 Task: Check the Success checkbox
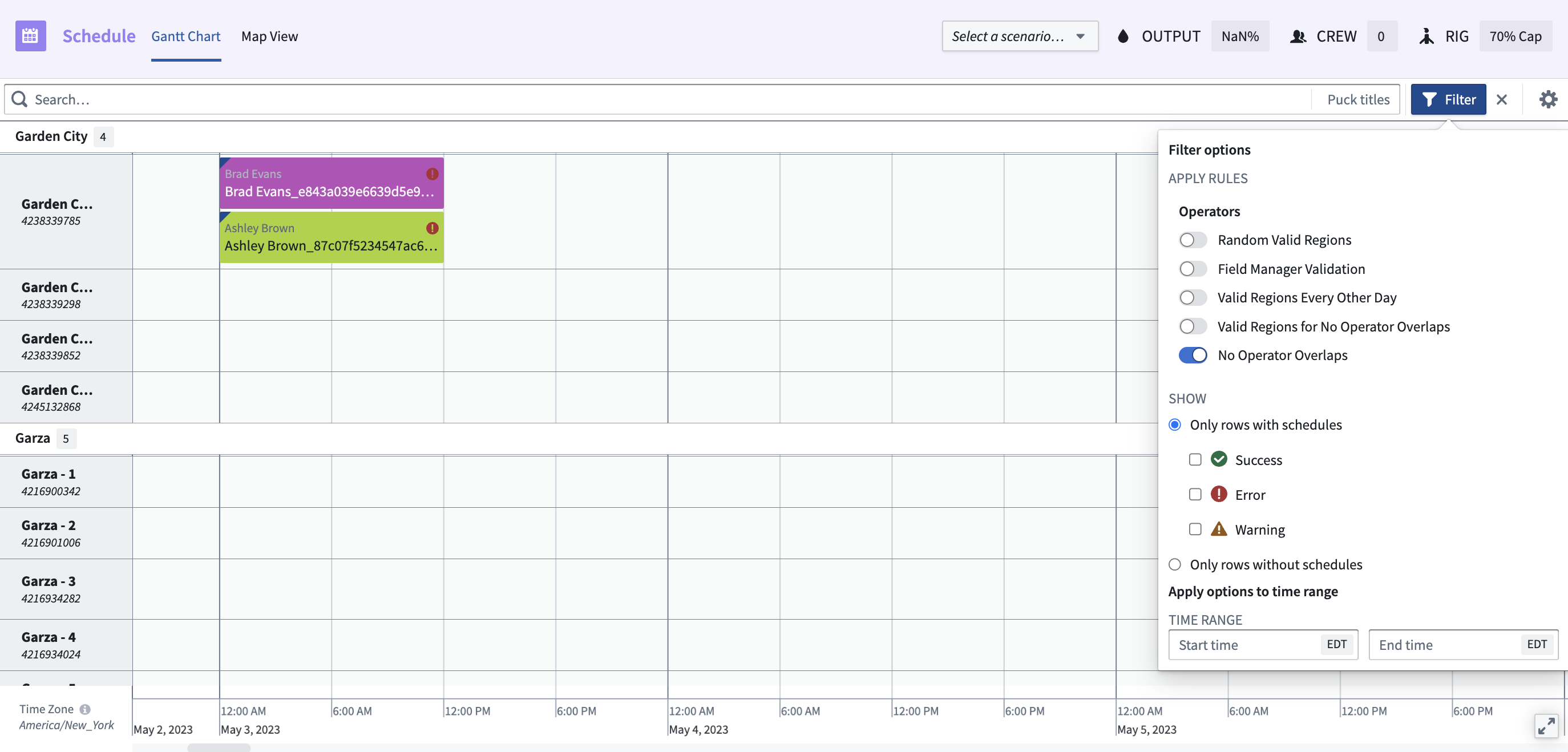click(x=1195, y=459)
